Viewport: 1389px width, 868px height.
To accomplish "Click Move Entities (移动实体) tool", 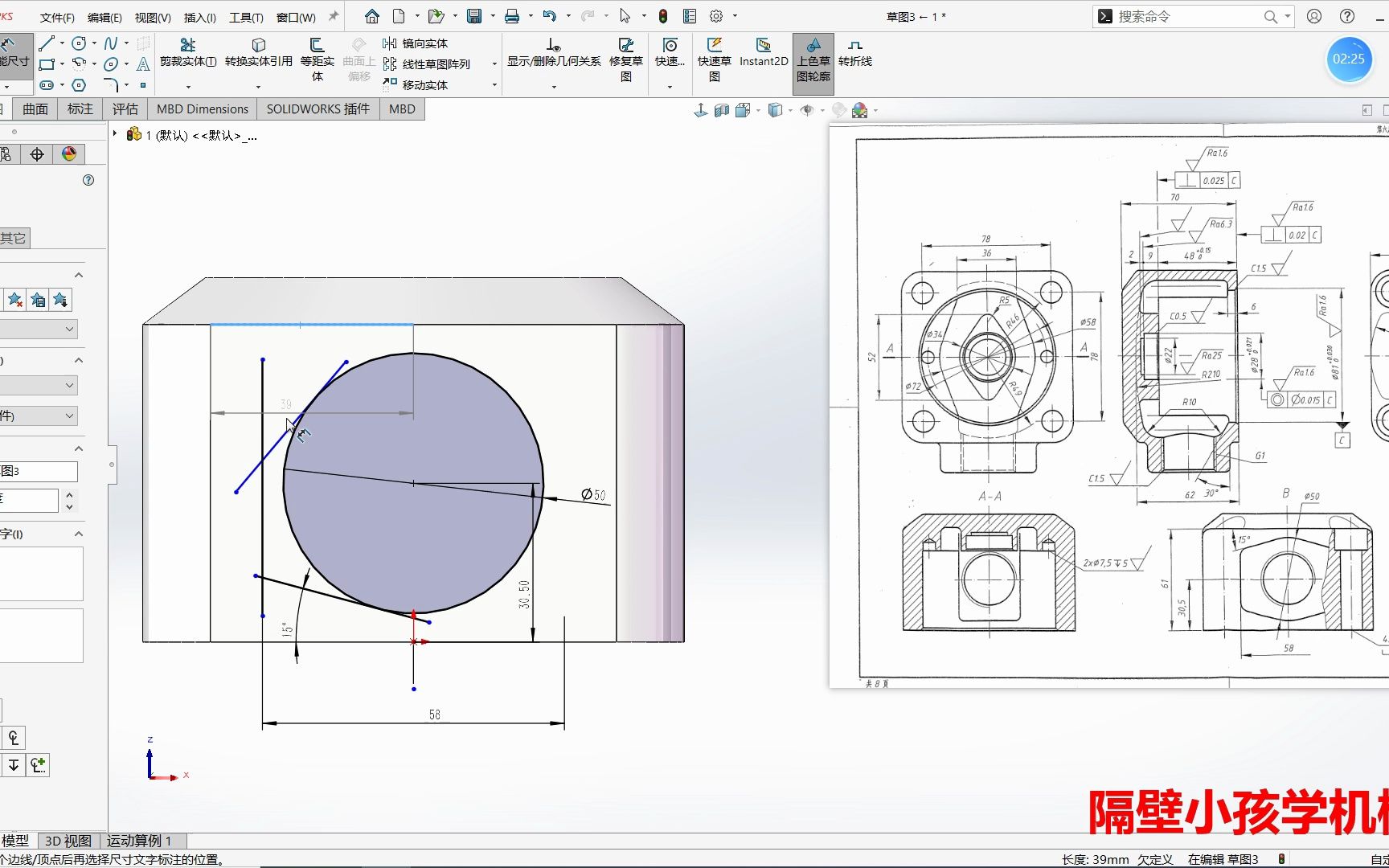I will pyautogui.click(x=416, y=84).
